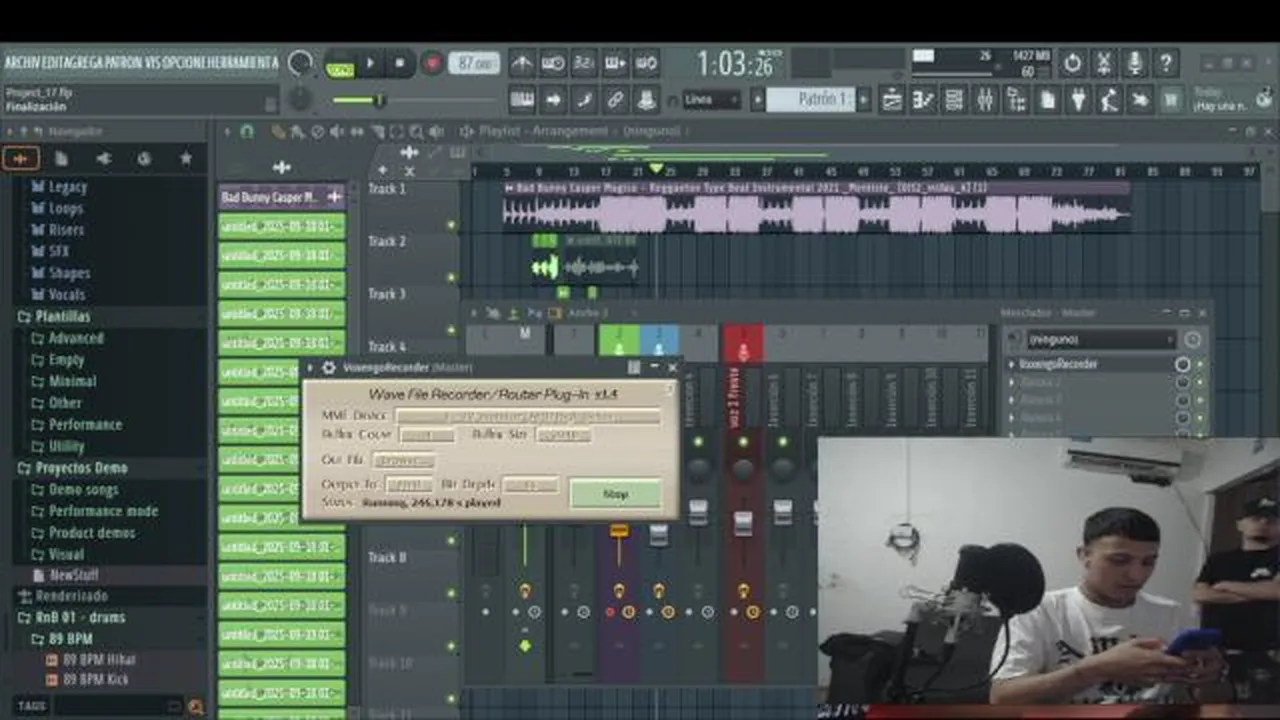Open the Channel rack icon
The image size is (1280, 720).
coord(954,99)
